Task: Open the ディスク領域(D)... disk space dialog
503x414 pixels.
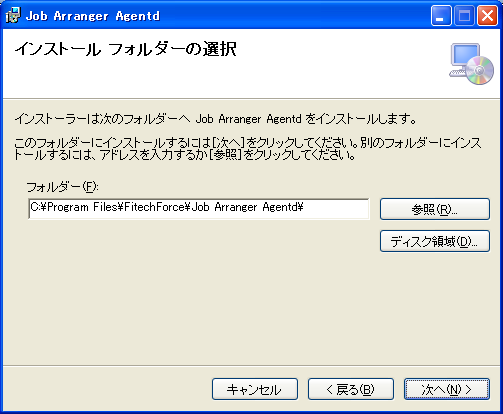Action: pyautogui.click(x=435, y=241)
